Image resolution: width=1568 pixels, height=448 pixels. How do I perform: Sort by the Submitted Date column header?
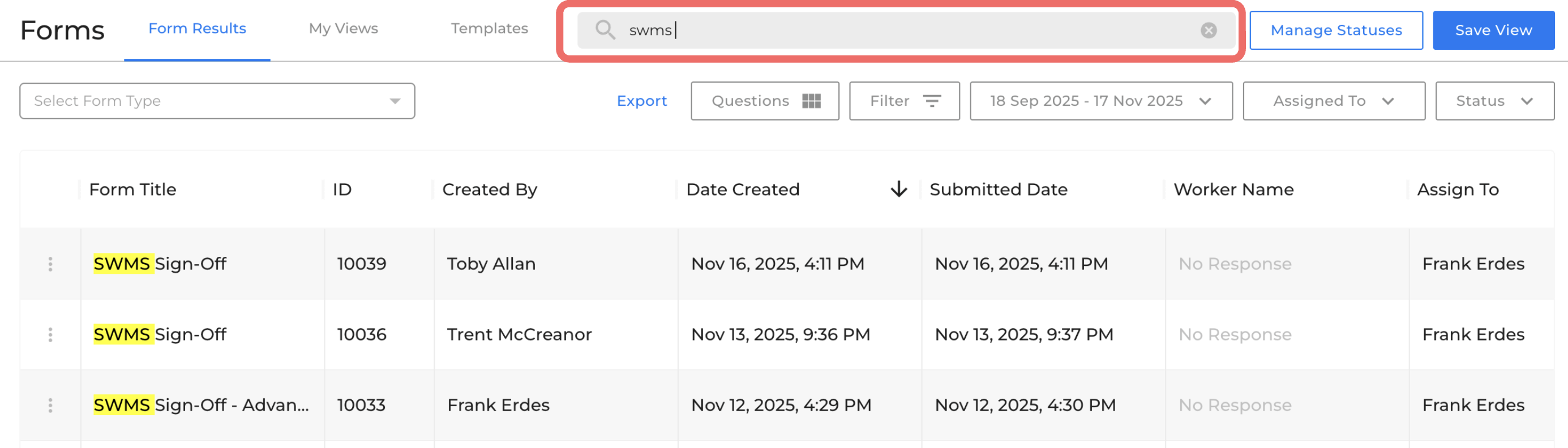tap(999, 189)
